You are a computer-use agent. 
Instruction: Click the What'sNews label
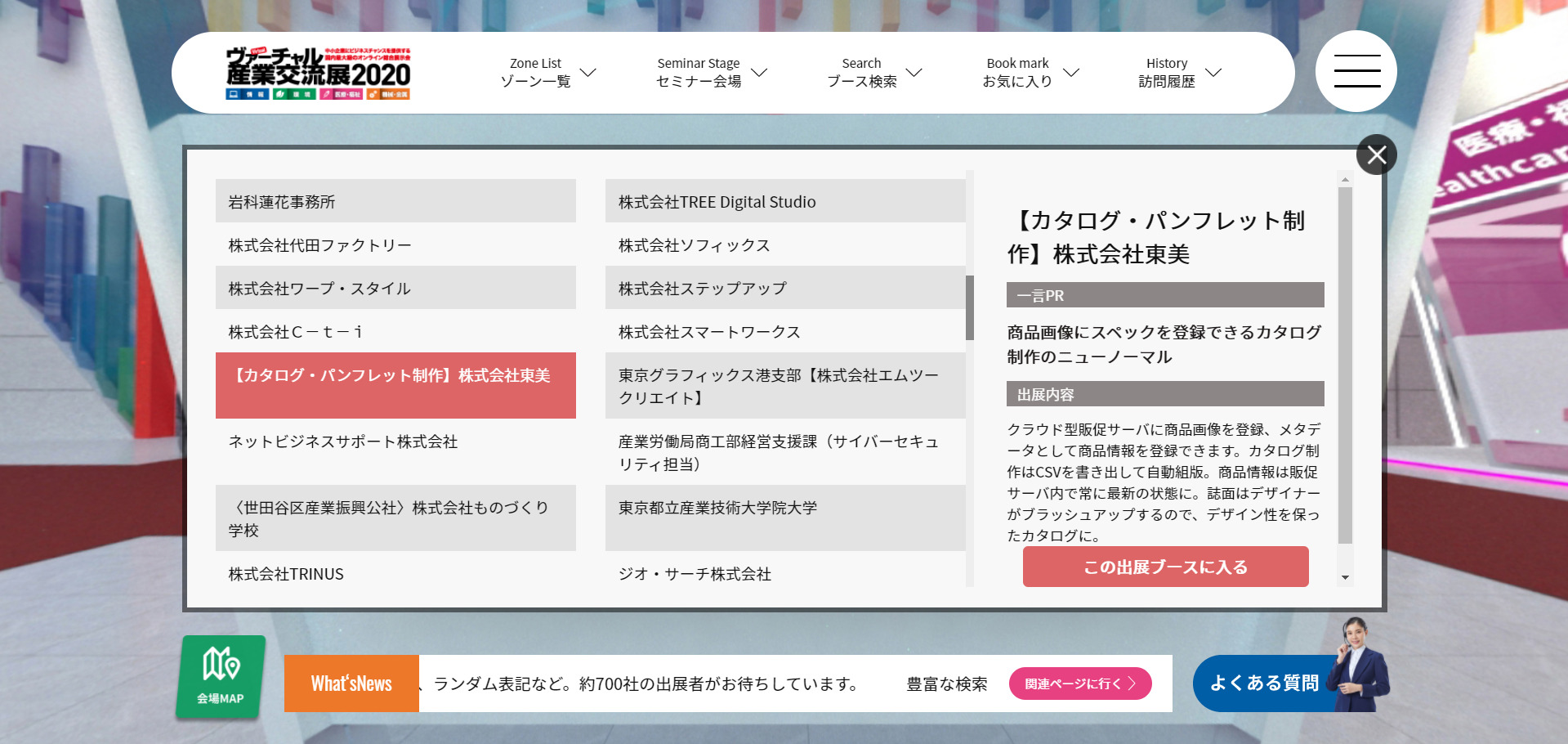coord(351,683)
